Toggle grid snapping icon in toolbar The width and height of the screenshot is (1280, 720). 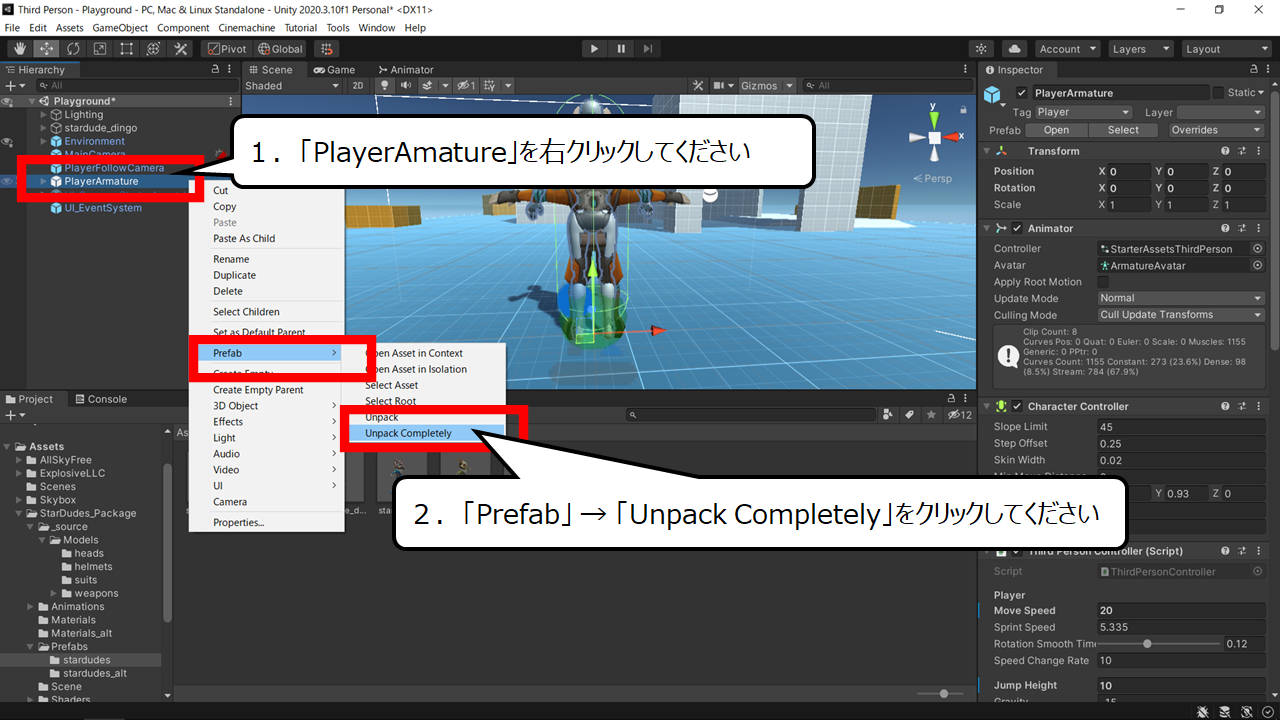point(325,49)
